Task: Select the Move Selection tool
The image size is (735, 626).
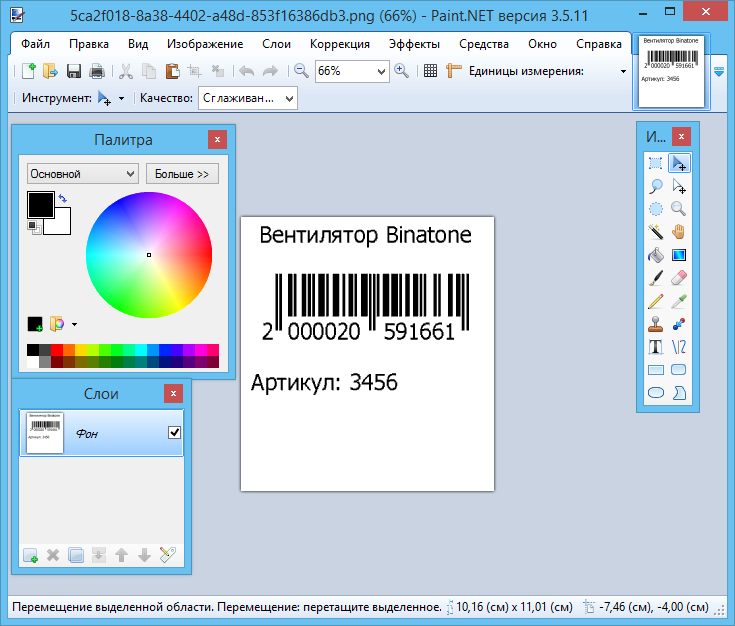Action: tap(679, 186)
